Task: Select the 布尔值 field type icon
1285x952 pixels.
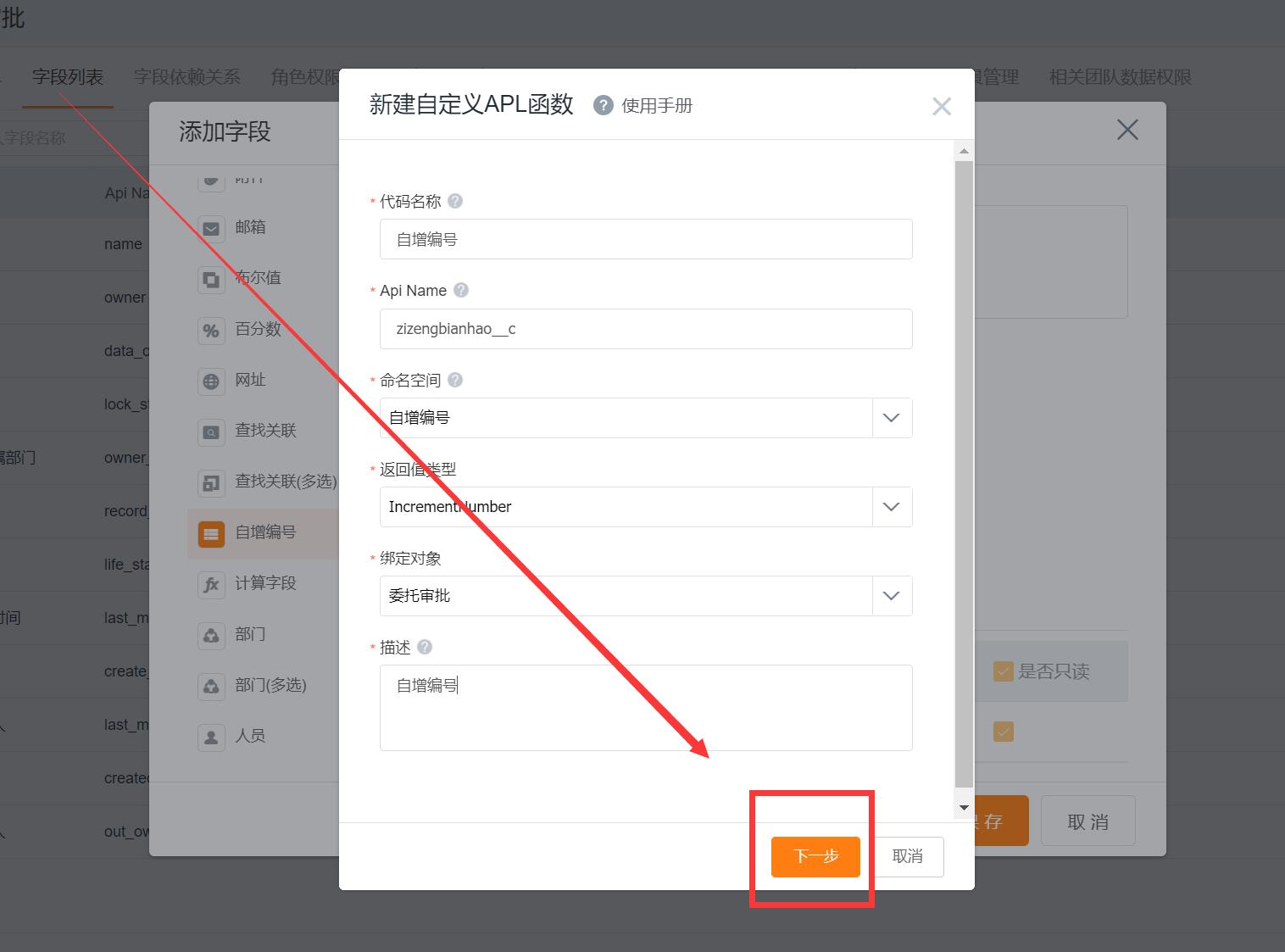Action: pos(211,279)
